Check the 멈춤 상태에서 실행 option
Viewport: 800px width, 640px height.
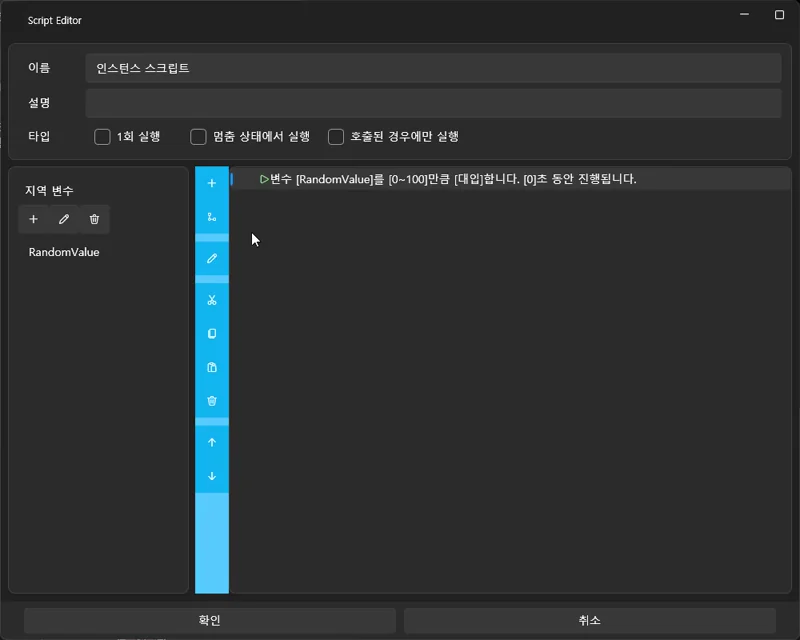[x=196, y=136]
